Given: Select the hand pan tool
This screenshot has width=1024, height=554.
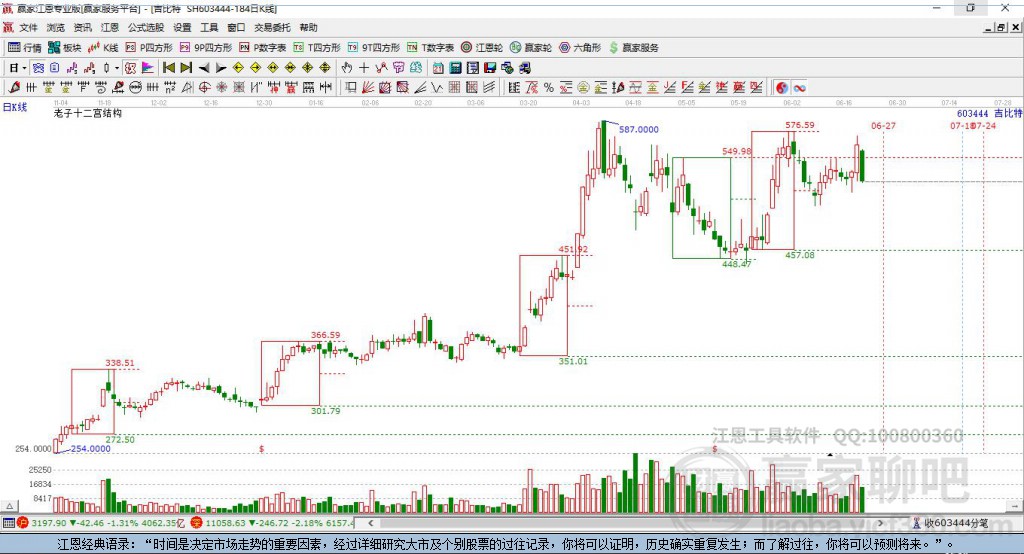Looking at the screenshot, I should [x=347, y=68].
